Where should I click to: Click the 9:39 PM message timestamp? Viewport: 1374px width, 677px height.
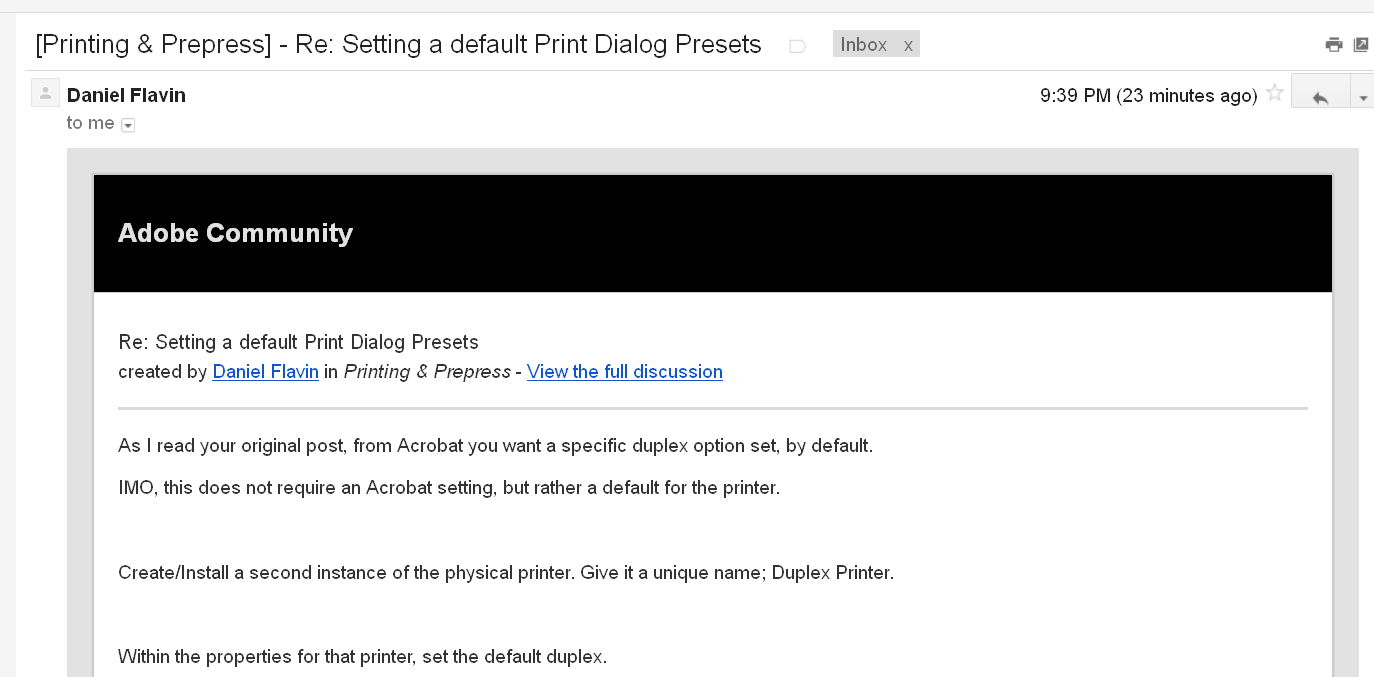1149,96
